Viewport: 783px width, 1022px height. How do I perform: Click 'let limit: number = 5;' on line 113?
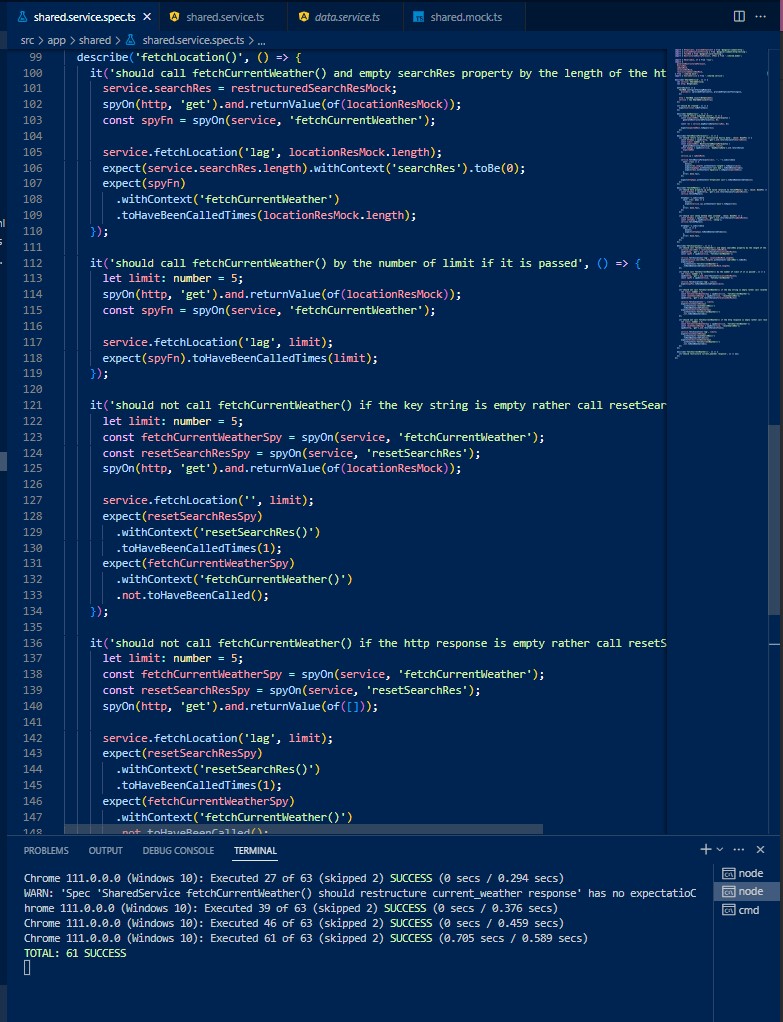click(x=173, y=278)
